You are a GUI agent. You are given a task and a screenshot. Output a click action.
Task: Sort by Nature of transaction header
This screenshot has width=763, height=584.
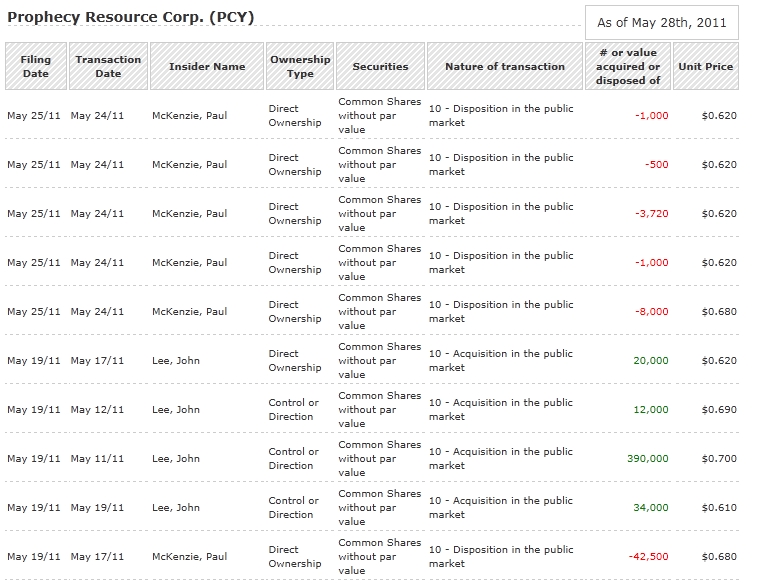[505, 67]
